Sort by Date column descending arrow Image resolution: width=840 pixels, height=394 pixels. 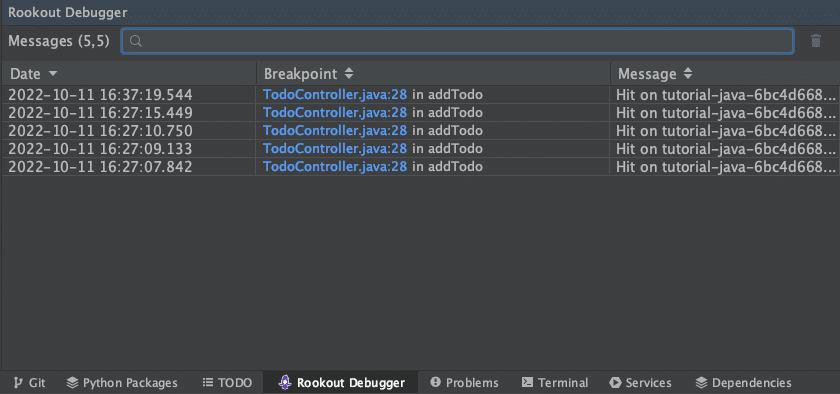pos(52,73)
